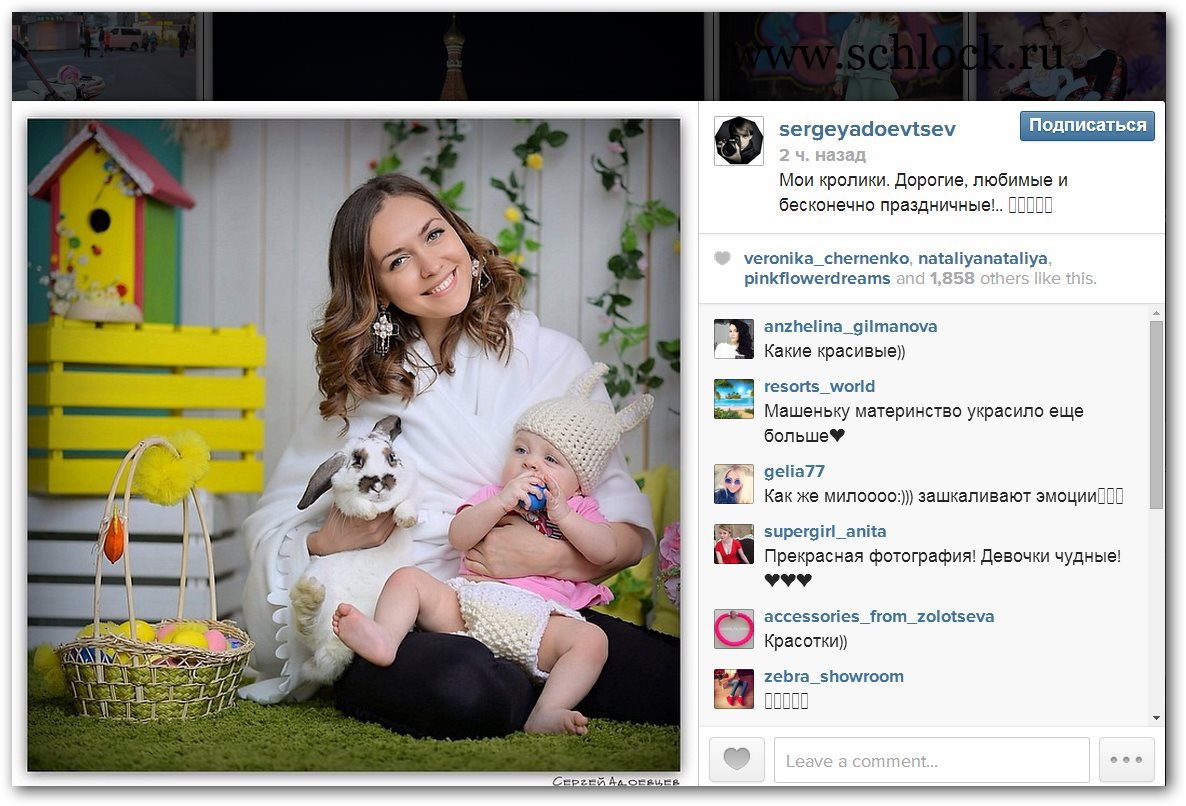The height and width of the screenshot is (806, 1186).
Task: Click the comments scrollbar down arrow
Action: (1157, 718)
